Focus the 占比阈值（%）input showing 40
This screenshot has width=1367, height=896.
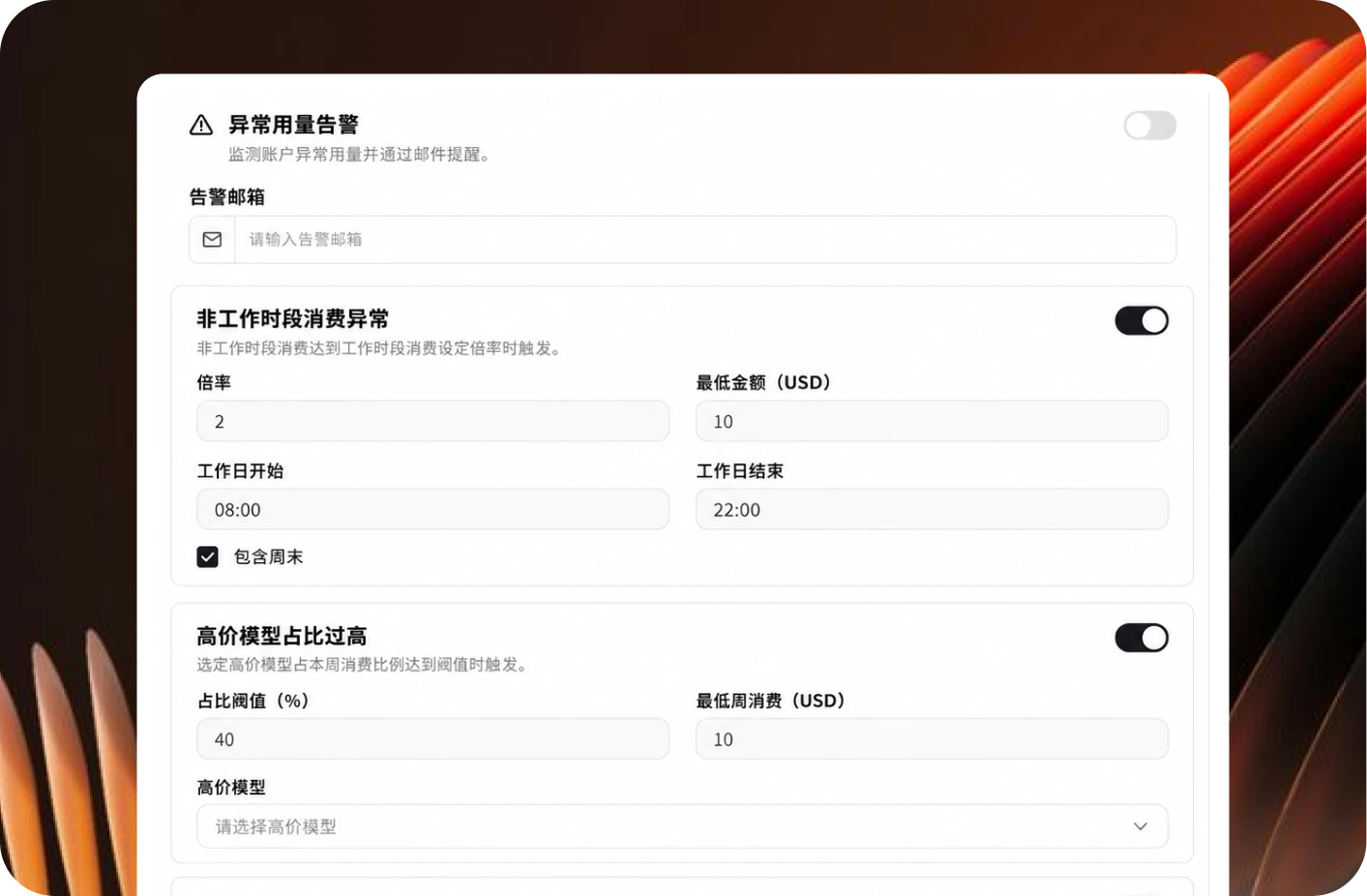click(x=432, y=739)
